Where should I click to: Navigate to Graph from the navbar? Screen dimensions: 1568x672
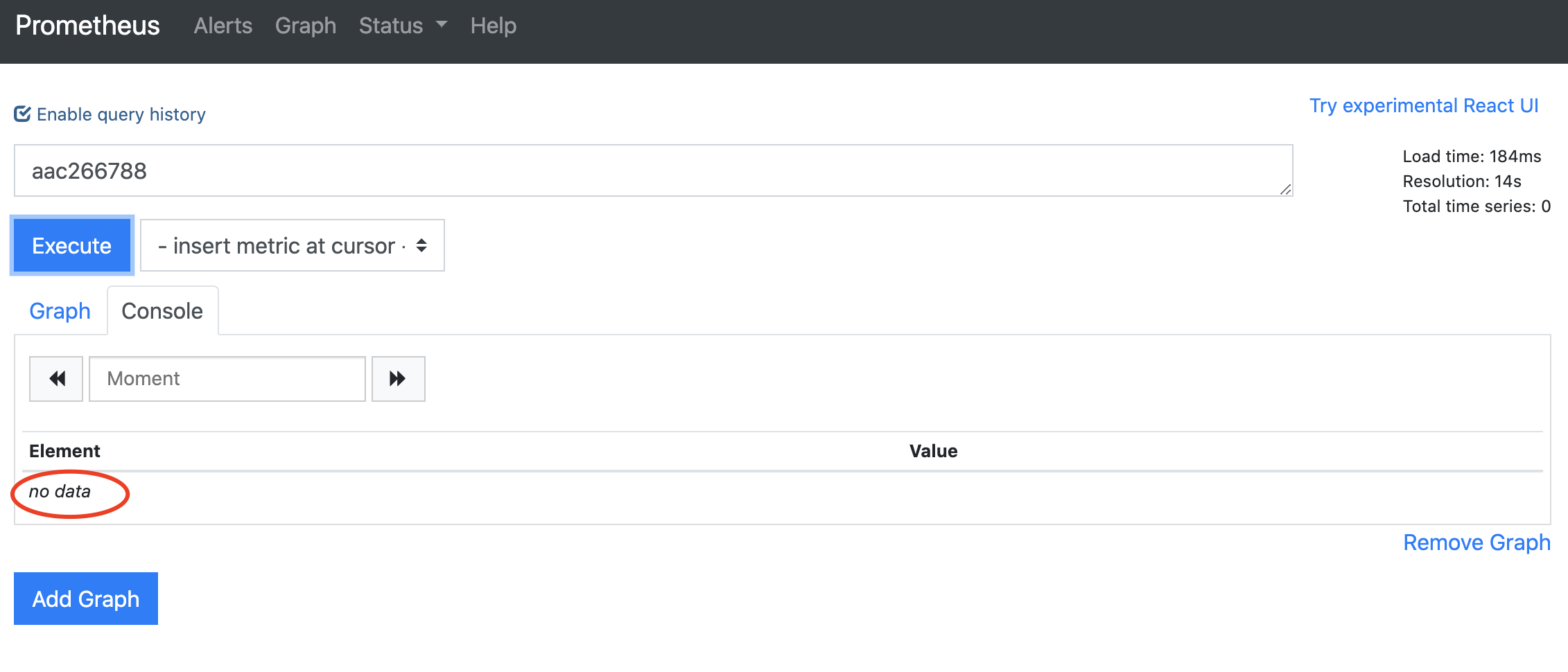[x=305, y=25]
